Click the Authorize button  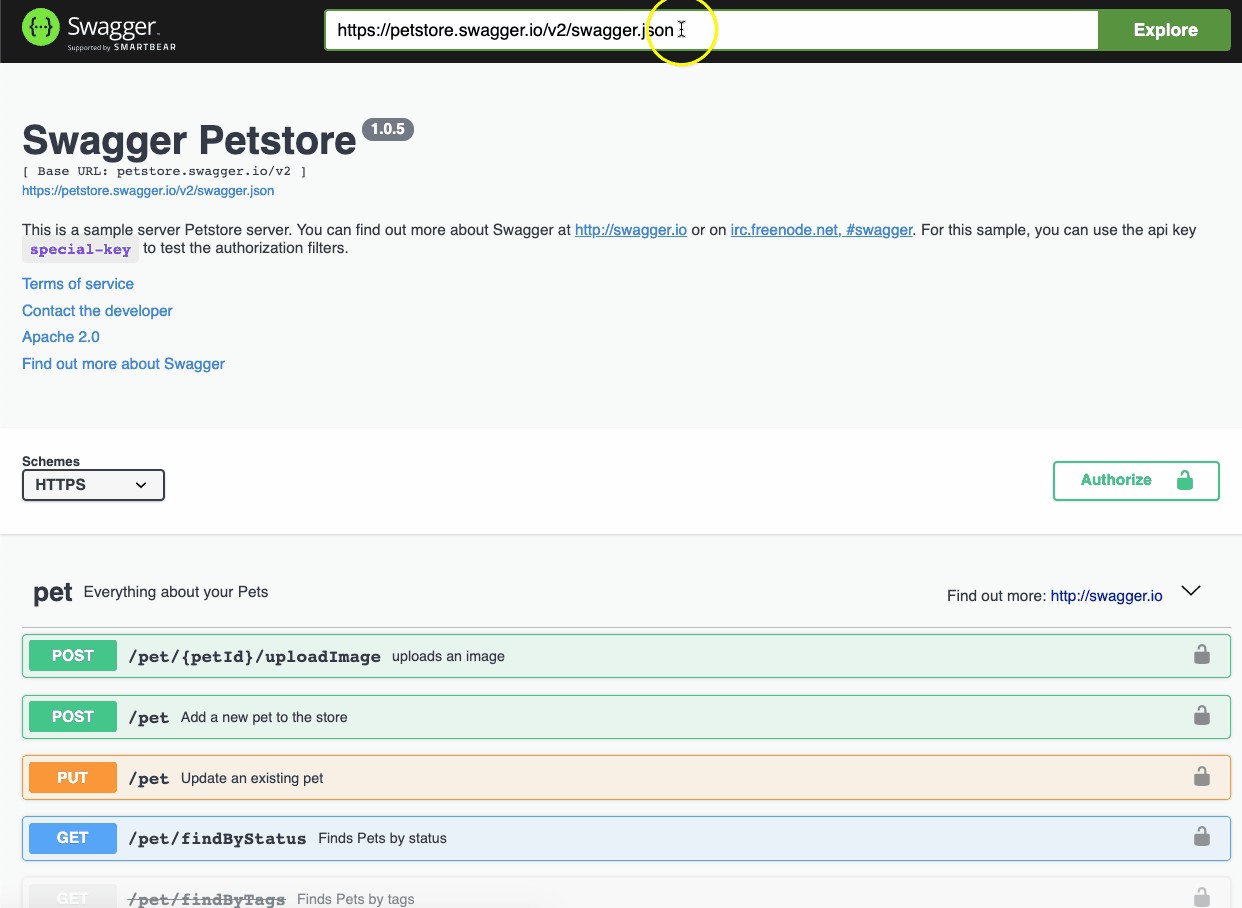pyautogui.click(x=1135, y=480)
